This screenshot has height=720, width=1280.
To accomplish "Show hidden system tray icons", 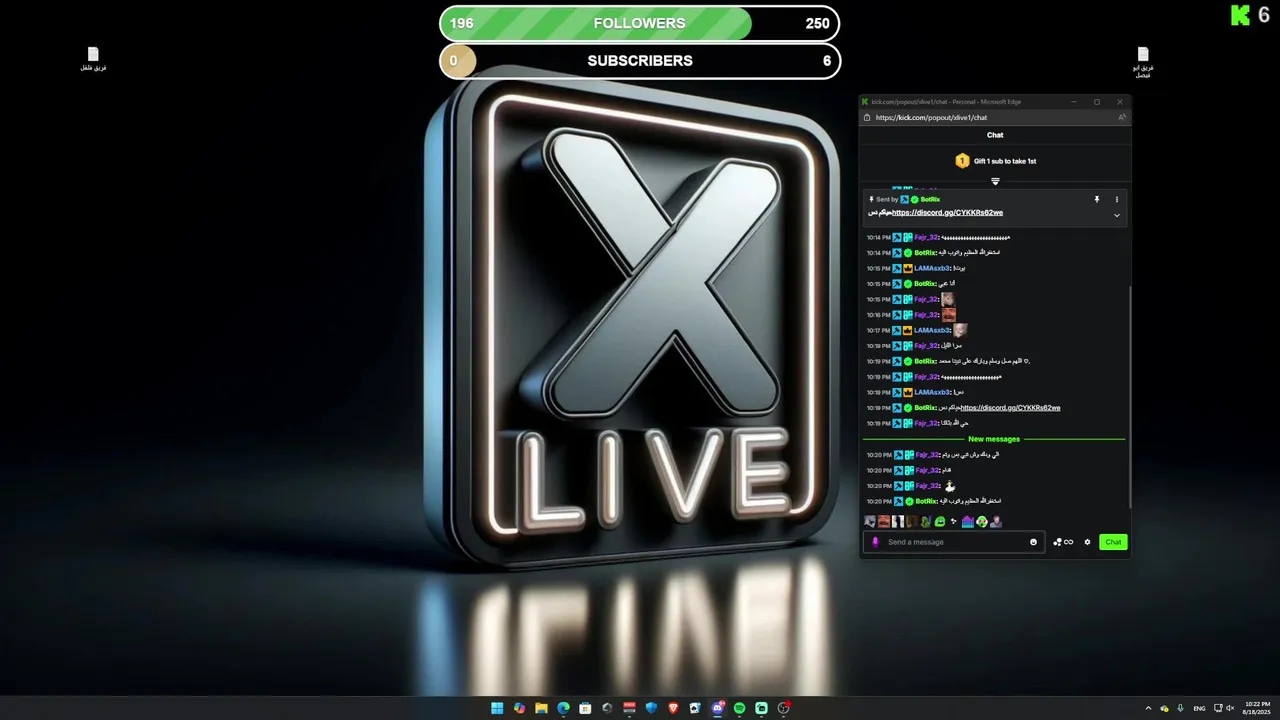I will click(1148, 708).
